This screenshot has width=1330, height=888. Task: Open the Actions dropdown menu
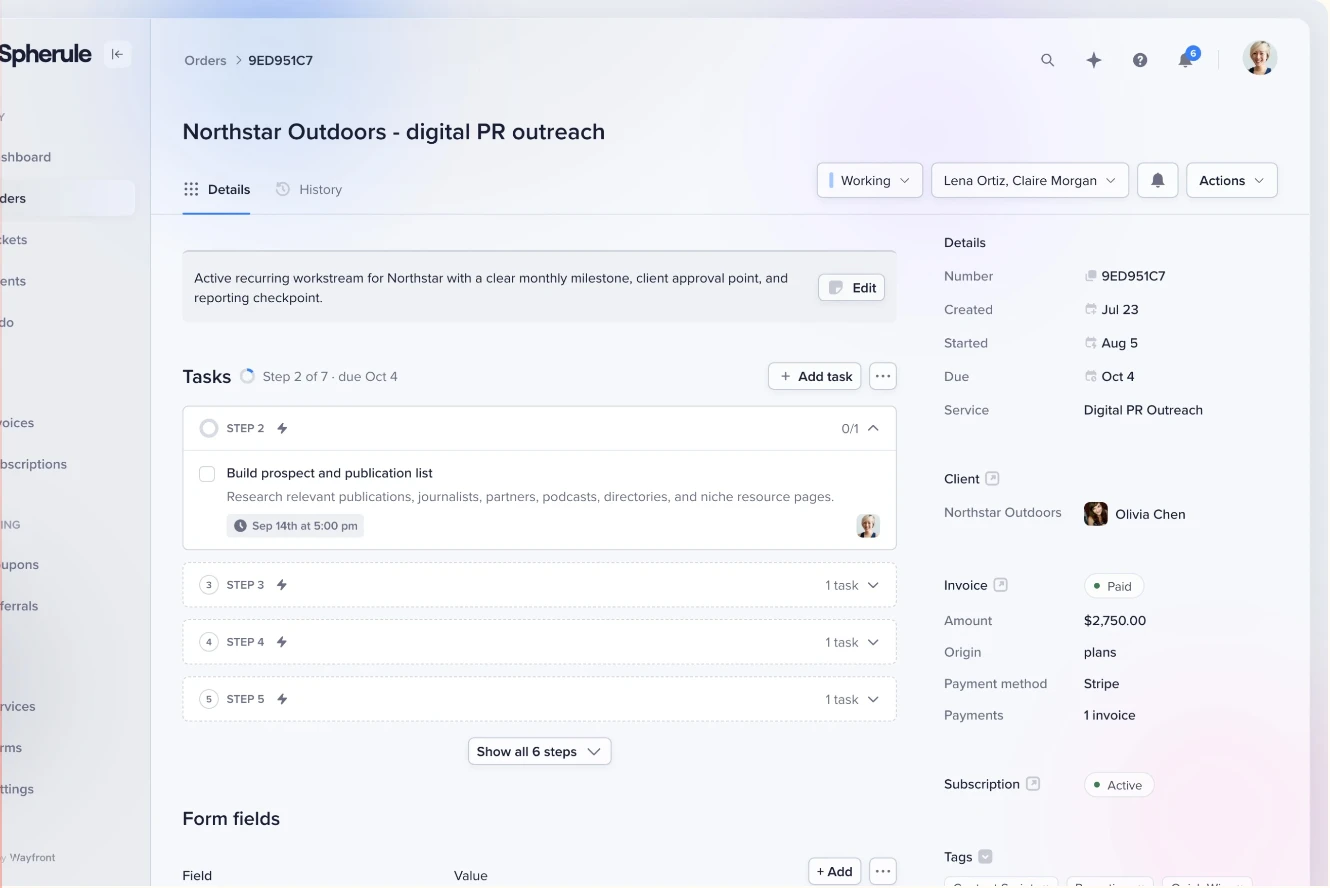pyautogui.click(x=1232, y=180)
